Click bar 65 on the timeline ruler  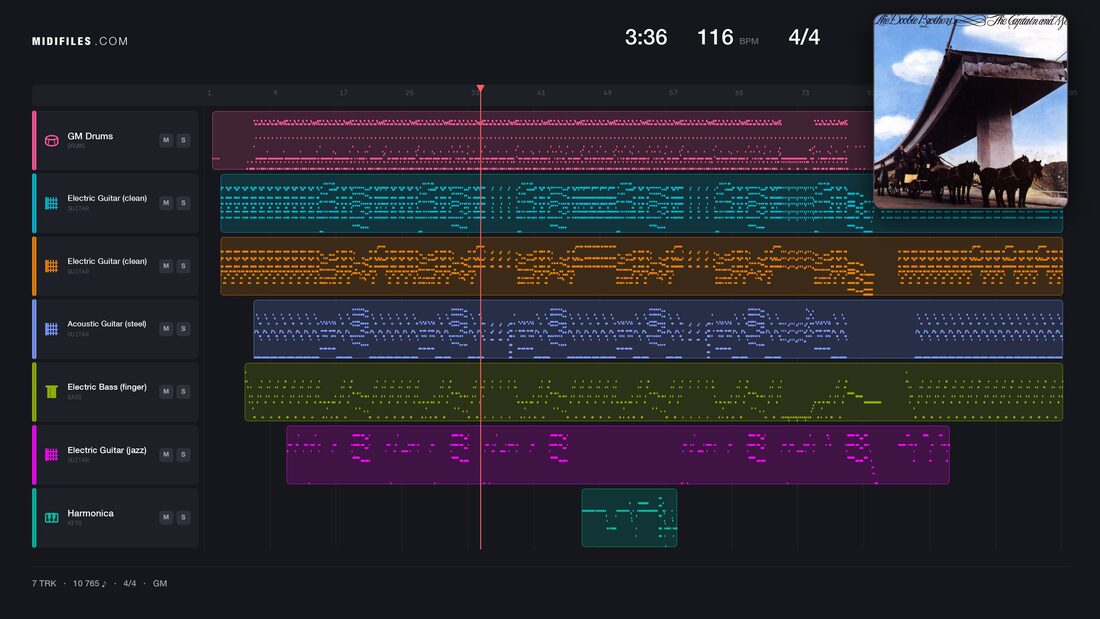[739, 93]
